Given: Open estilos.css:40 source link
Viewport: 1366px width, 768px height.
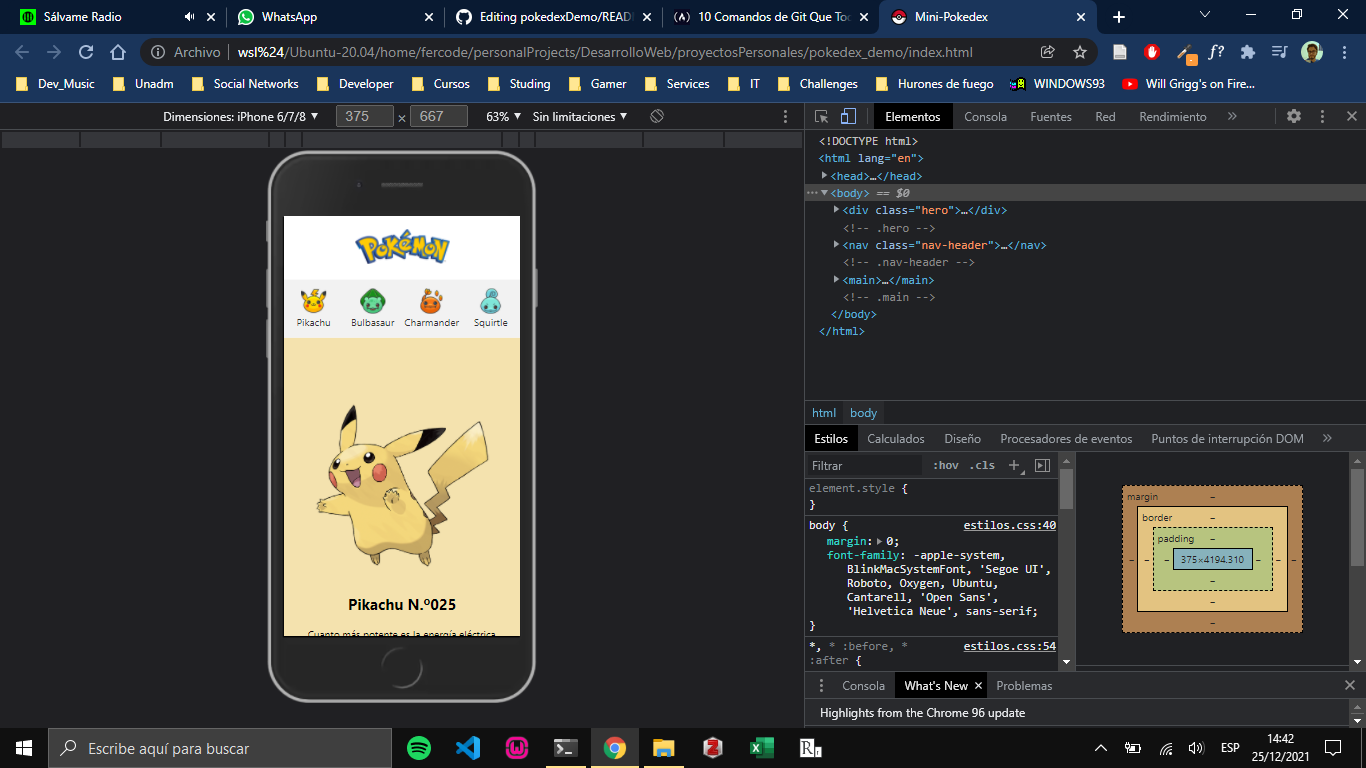Looking at the screenshot, I should tap(1009, 525).
